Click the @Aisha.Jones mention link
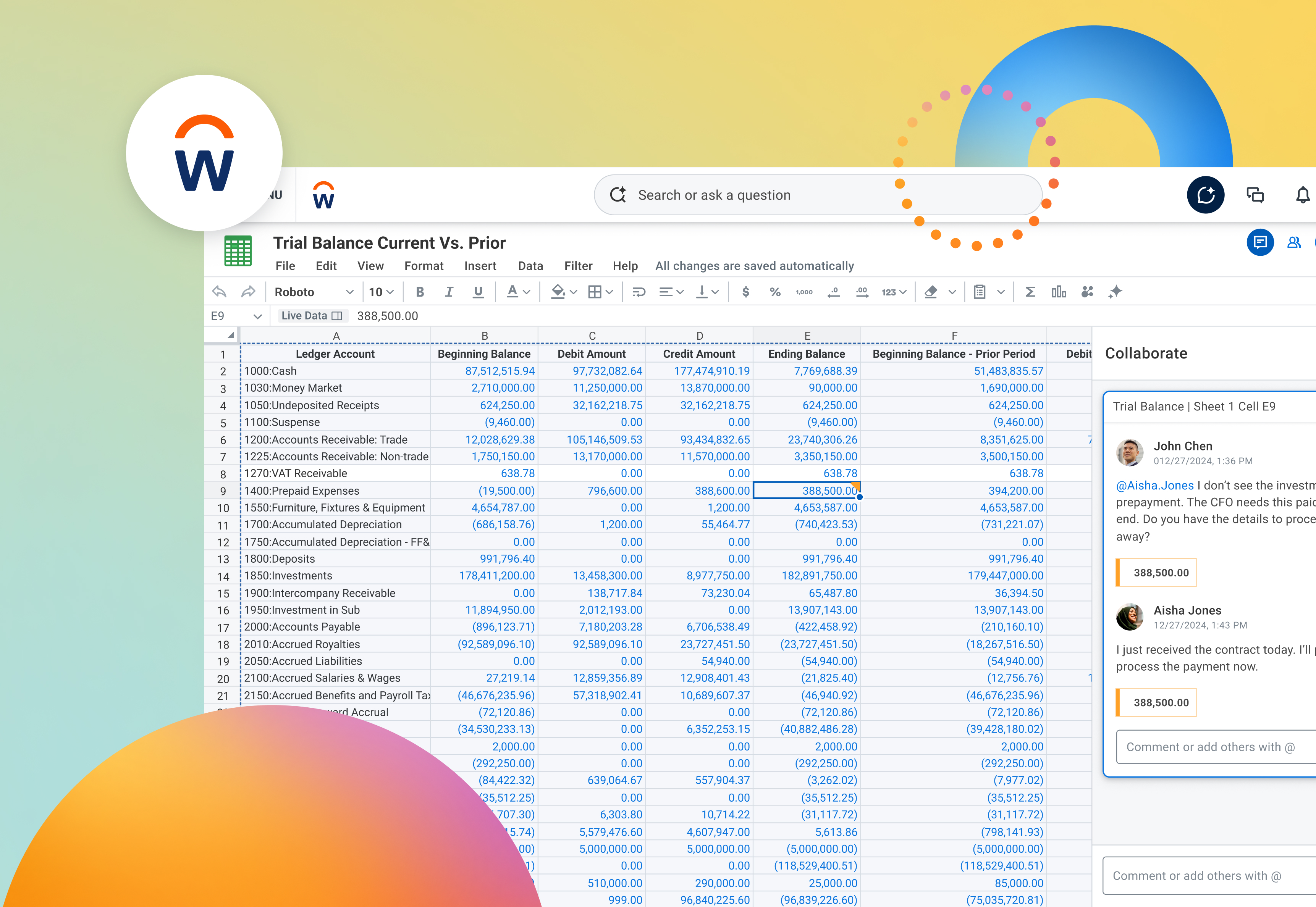The image size is (1316, 907). pyautogui.click(x=1154, y=485)
